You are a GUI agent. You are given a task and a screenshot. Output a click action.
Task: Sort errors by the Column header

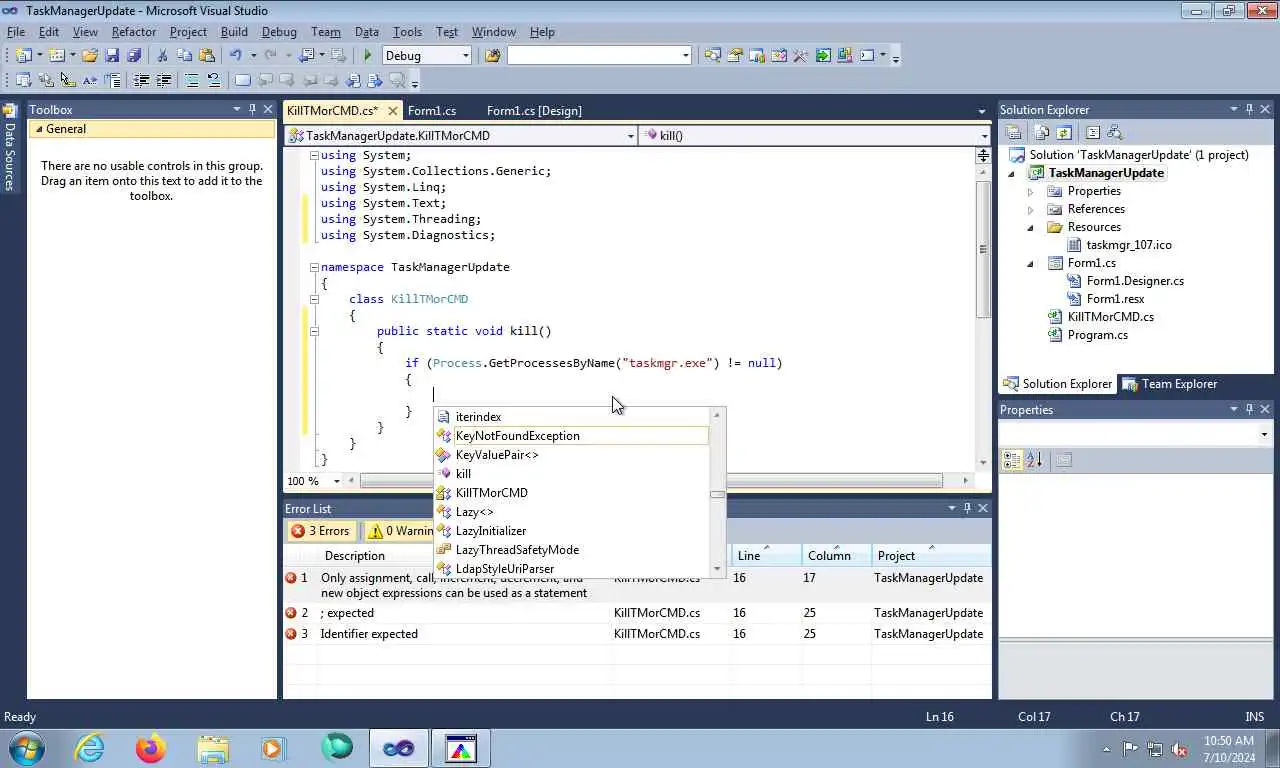(x=836, y=556)
